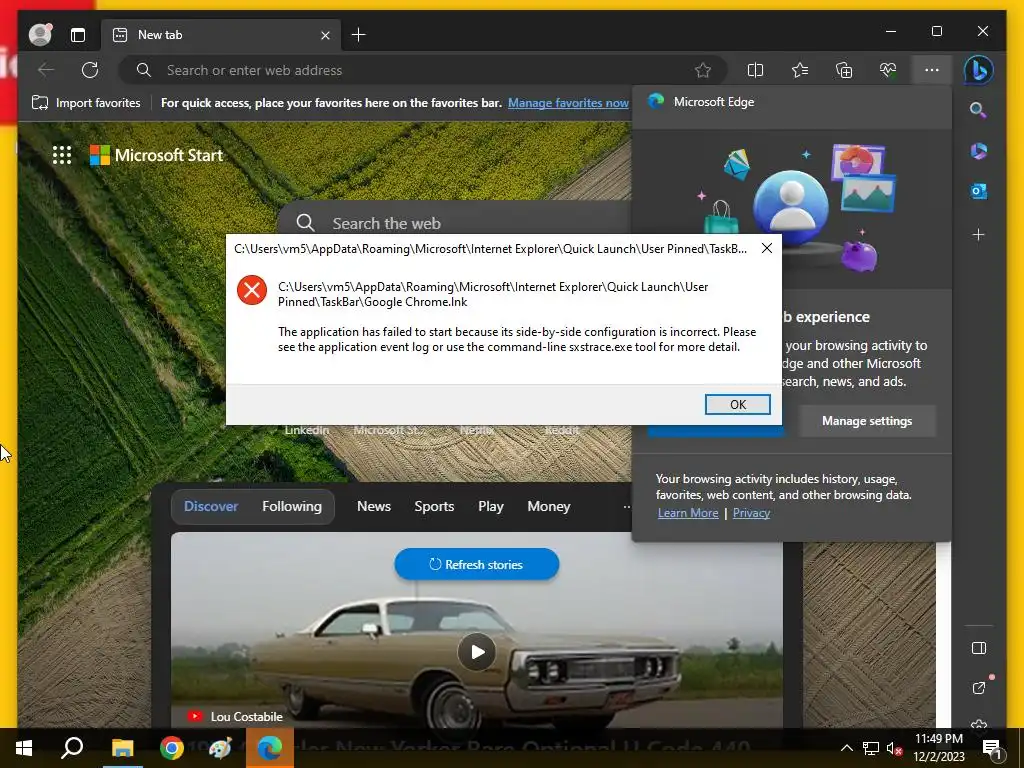Open the Windows Start menu
Image resolution: width=1024 pixels, height=768 pixels.
coord(24,748)
